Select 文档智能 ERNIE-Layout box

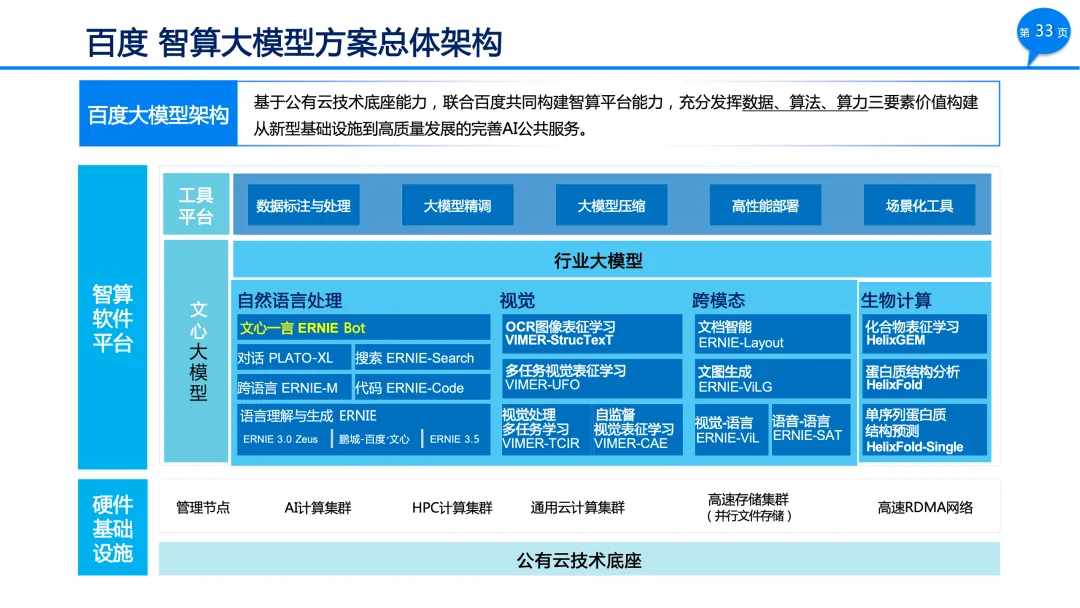[773, 334]
